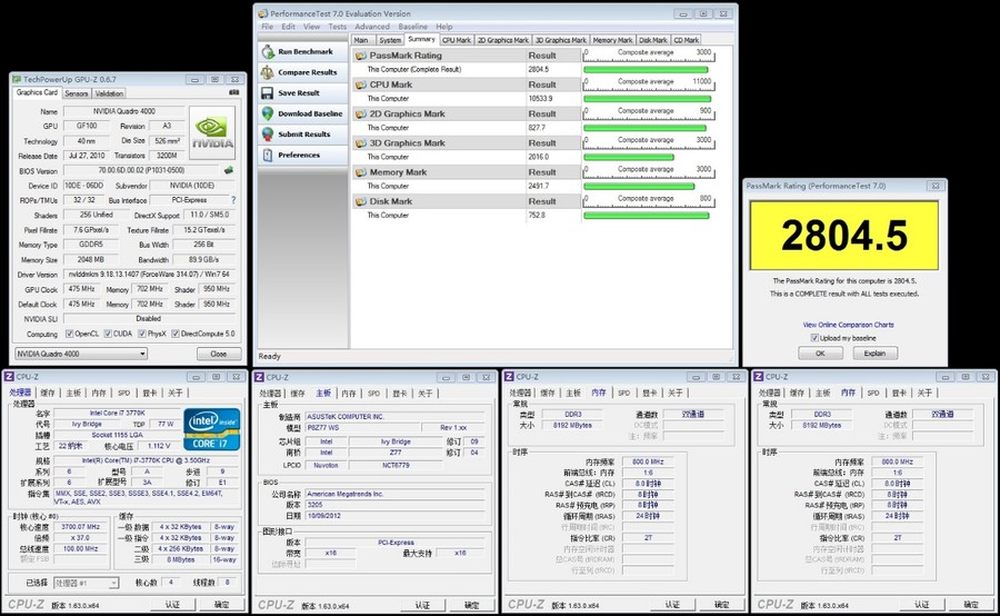Click the Ready status bar text
This screenshot has height=616, width=1000.
[x=269, y=356]
